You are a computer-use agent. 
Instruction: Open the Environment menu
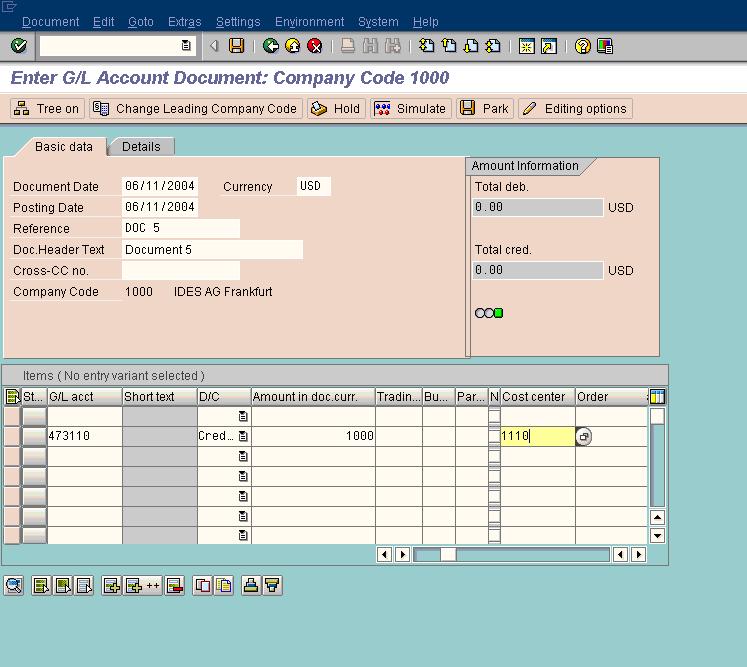tap(309, 22)
